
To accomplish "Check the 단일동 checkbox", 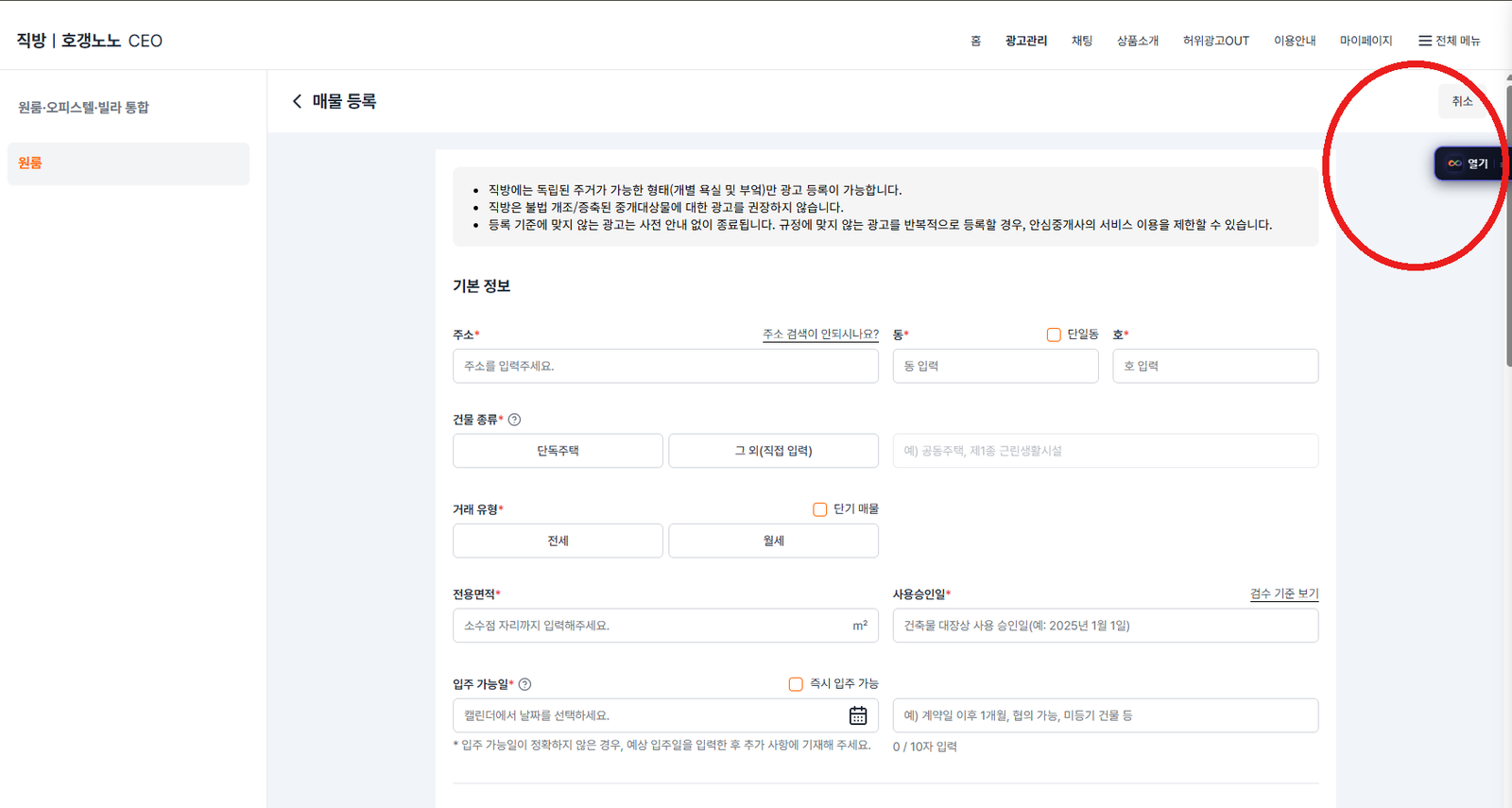I will pos(1054,335).
